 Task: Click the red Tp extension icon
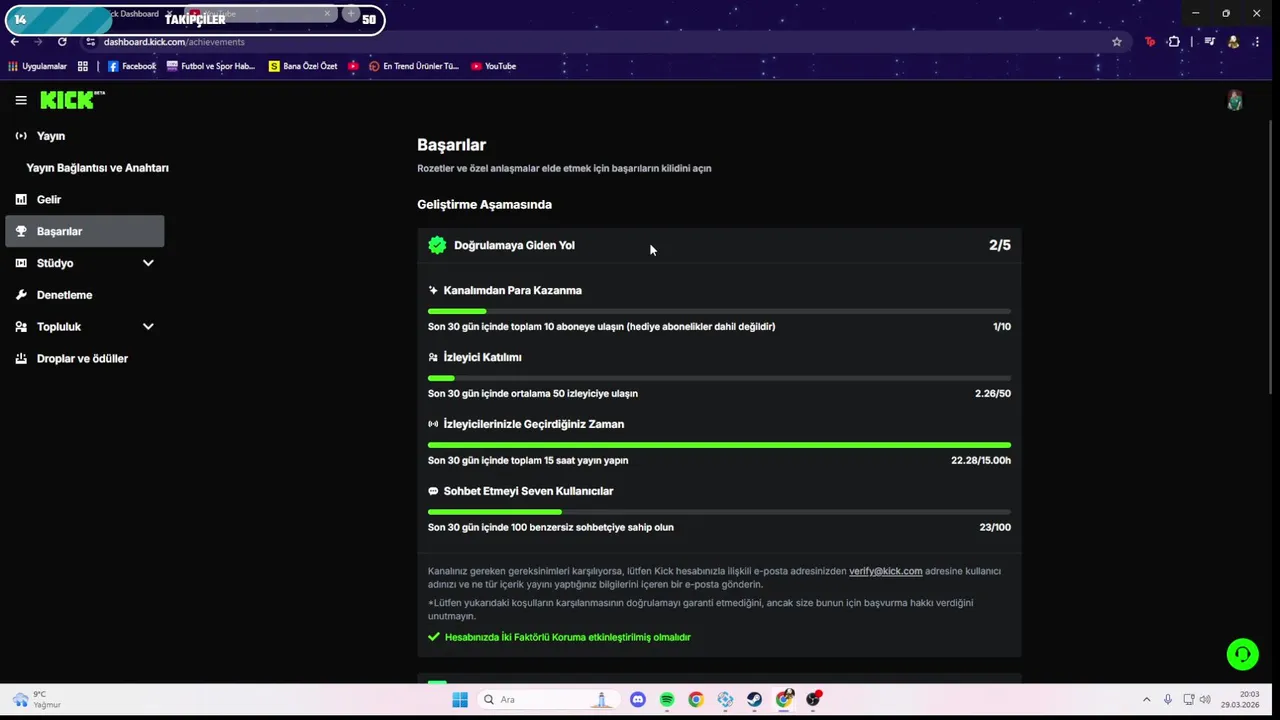click(1150, 42)
